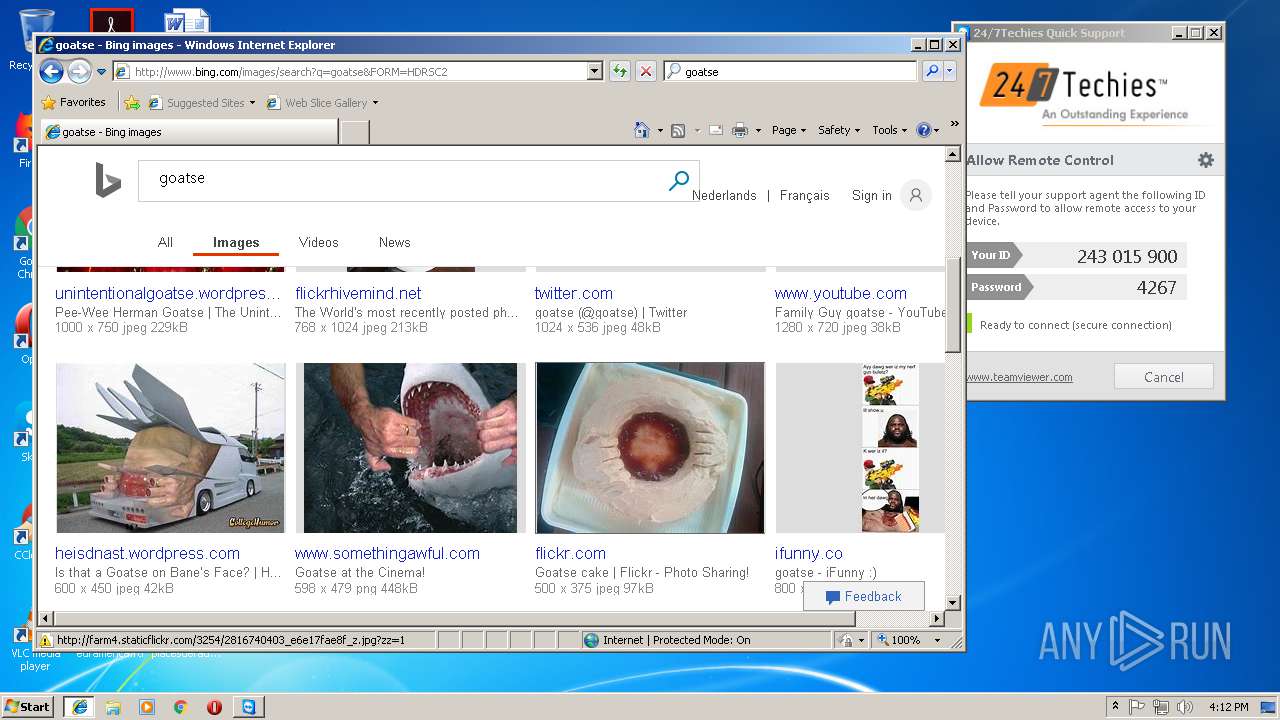
Task: Switch to All results tab
Action: pyautogui.click(x=165, y=242)
